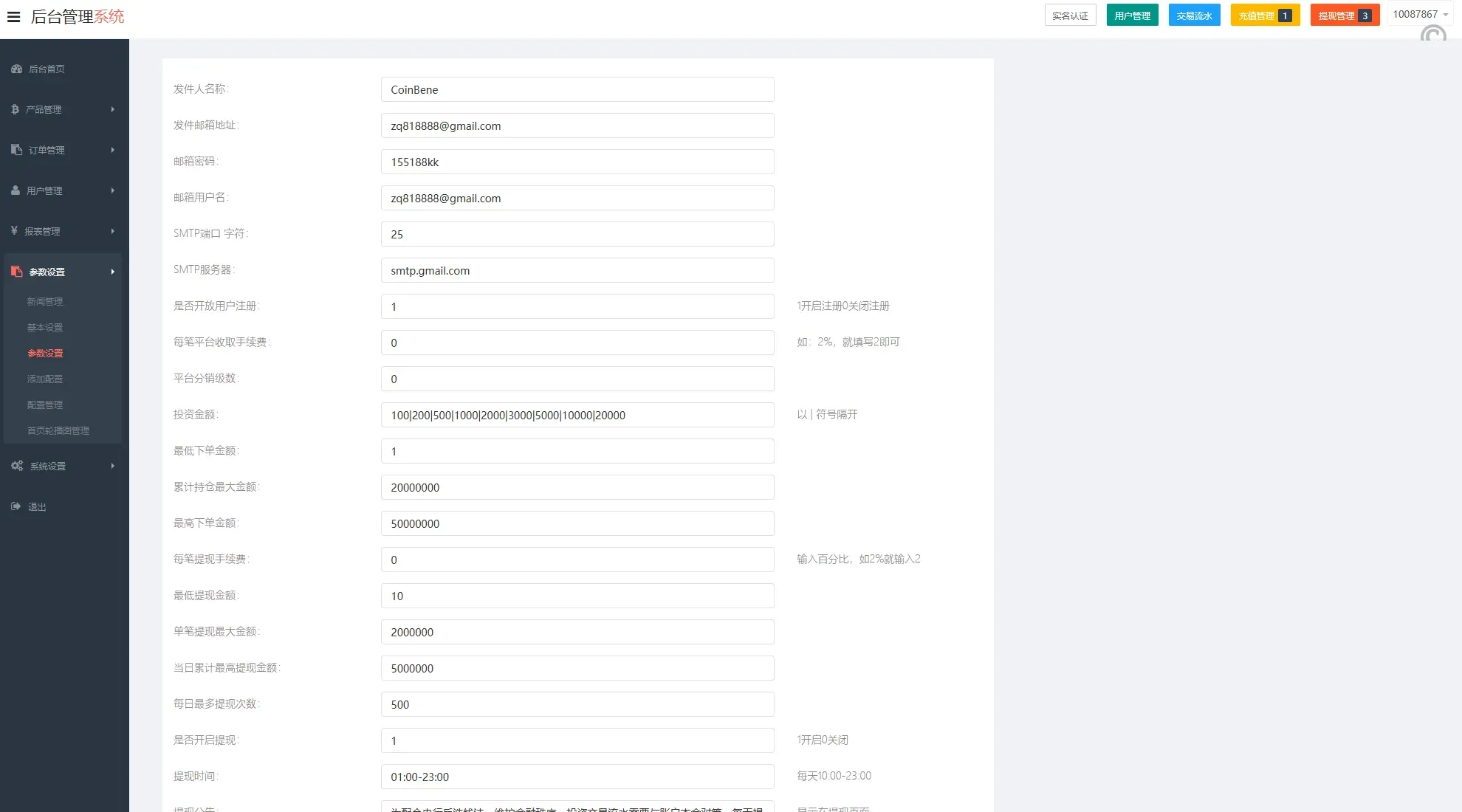Focus the SMTP服务器 text field
This screenshot has width=1462, height=812.
577,270
